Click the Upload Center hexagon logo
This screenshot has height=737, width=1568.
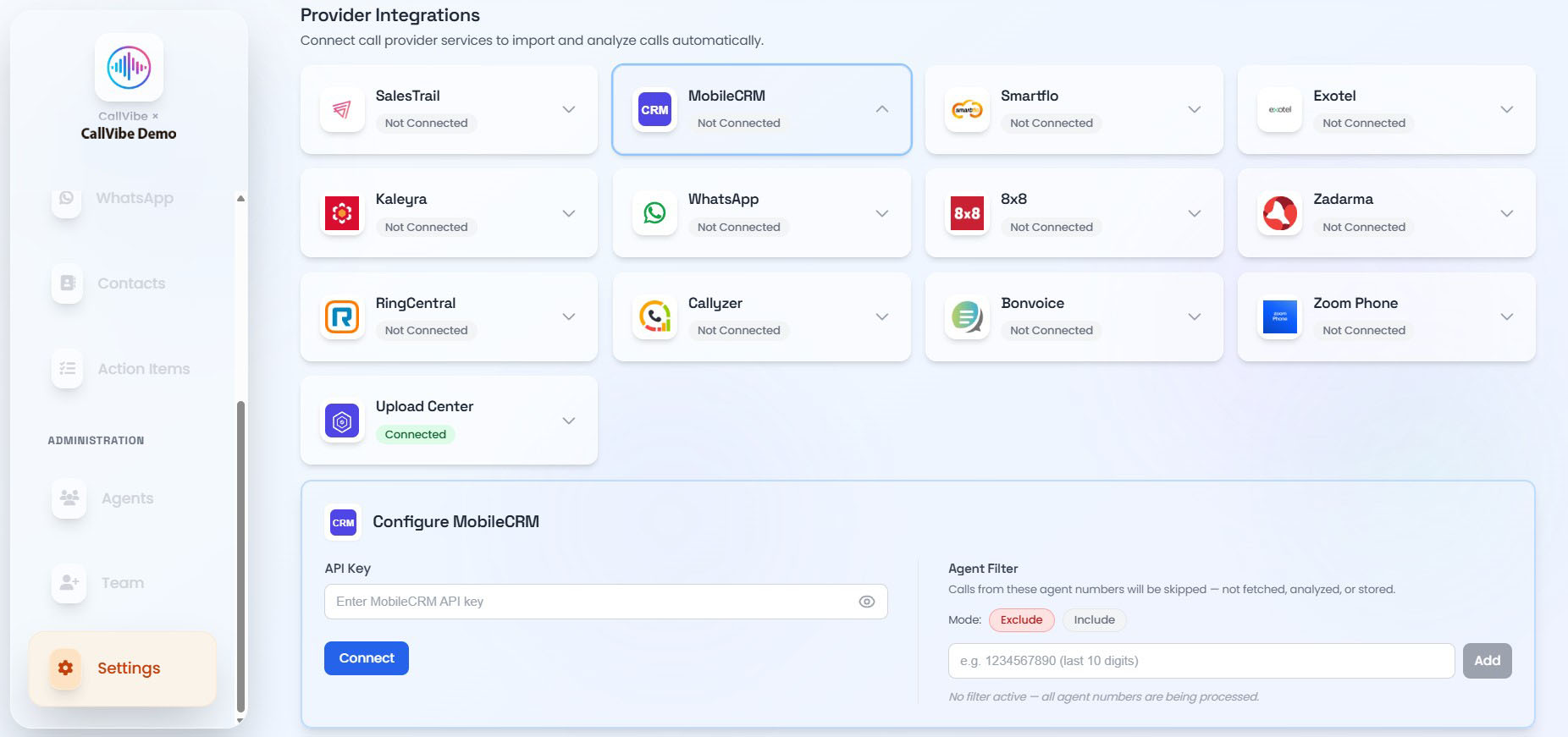342,421
